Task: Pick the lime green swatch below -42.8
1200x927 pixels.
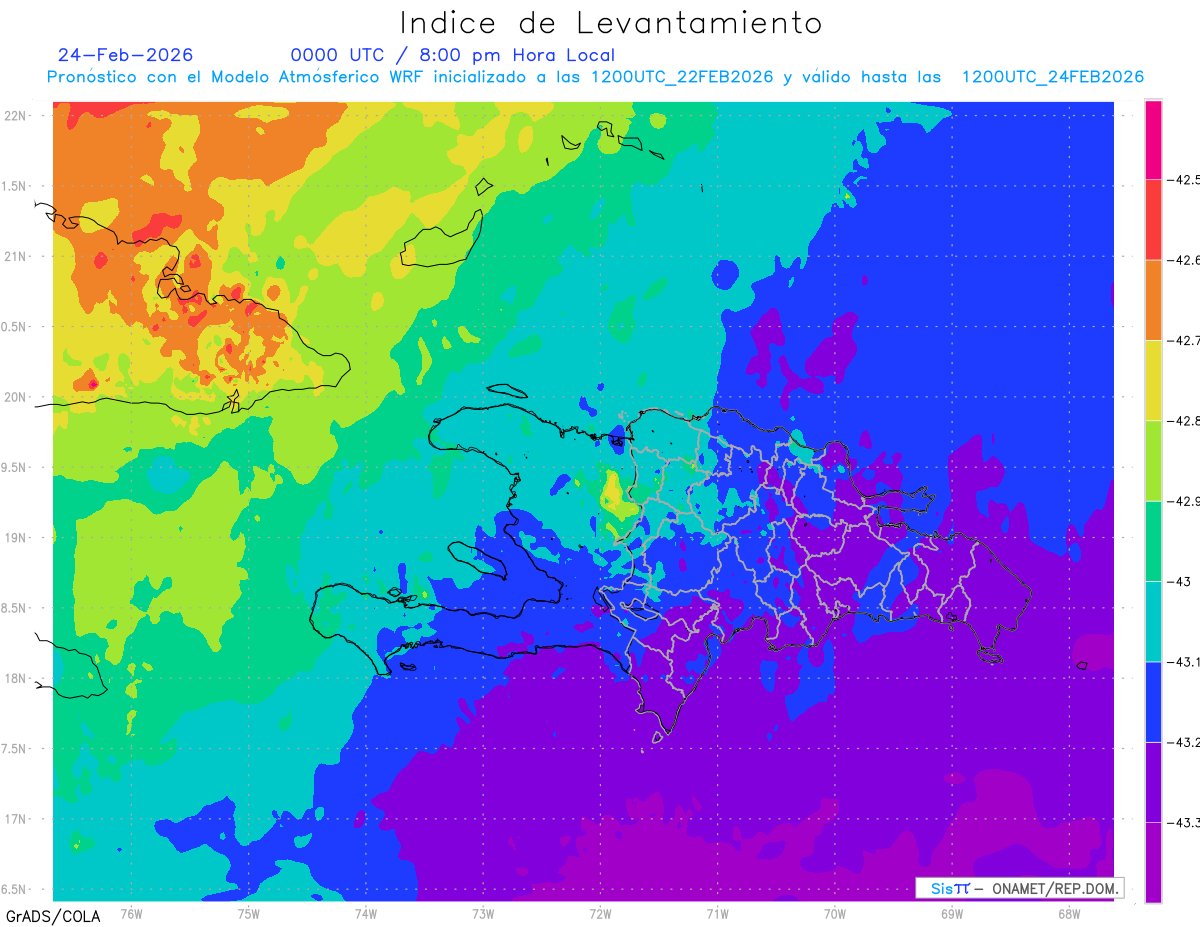Action: (1153, 461)
